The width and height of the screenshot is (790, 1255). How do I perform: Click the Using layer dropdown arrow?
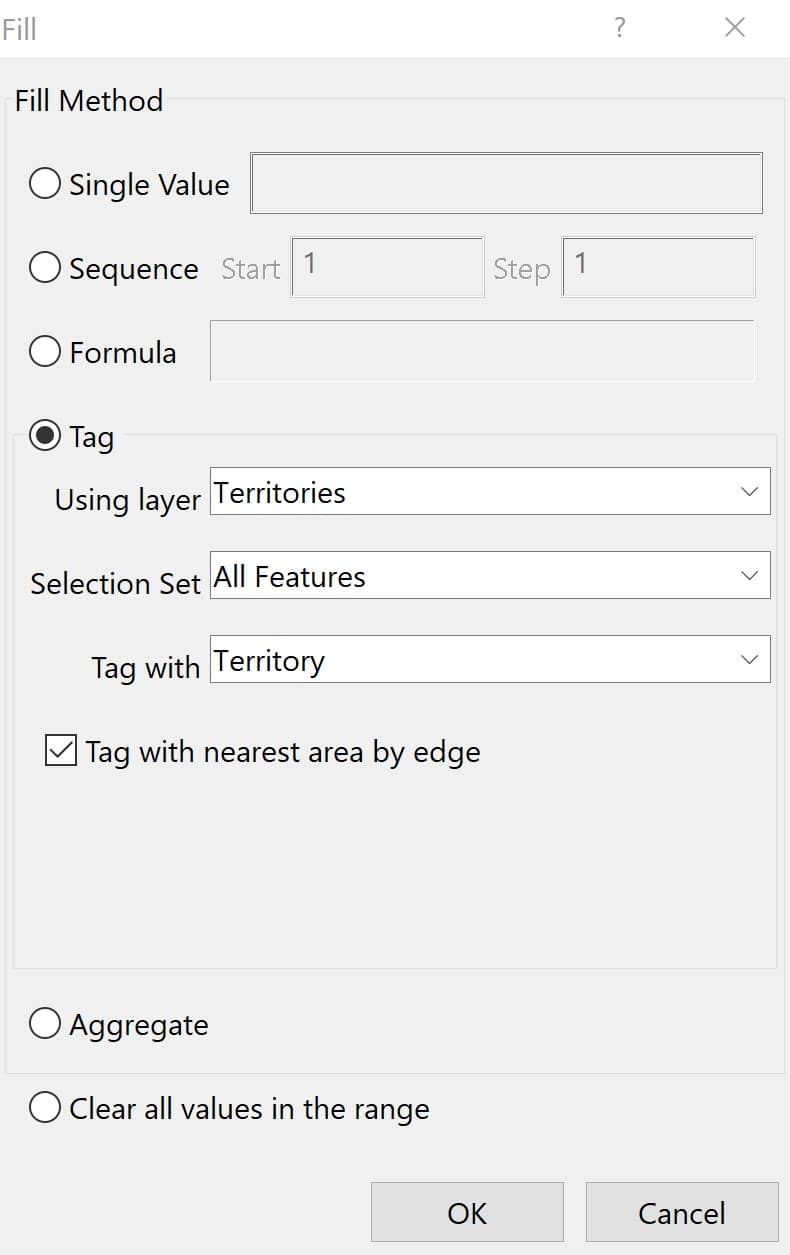click(750, 492)
